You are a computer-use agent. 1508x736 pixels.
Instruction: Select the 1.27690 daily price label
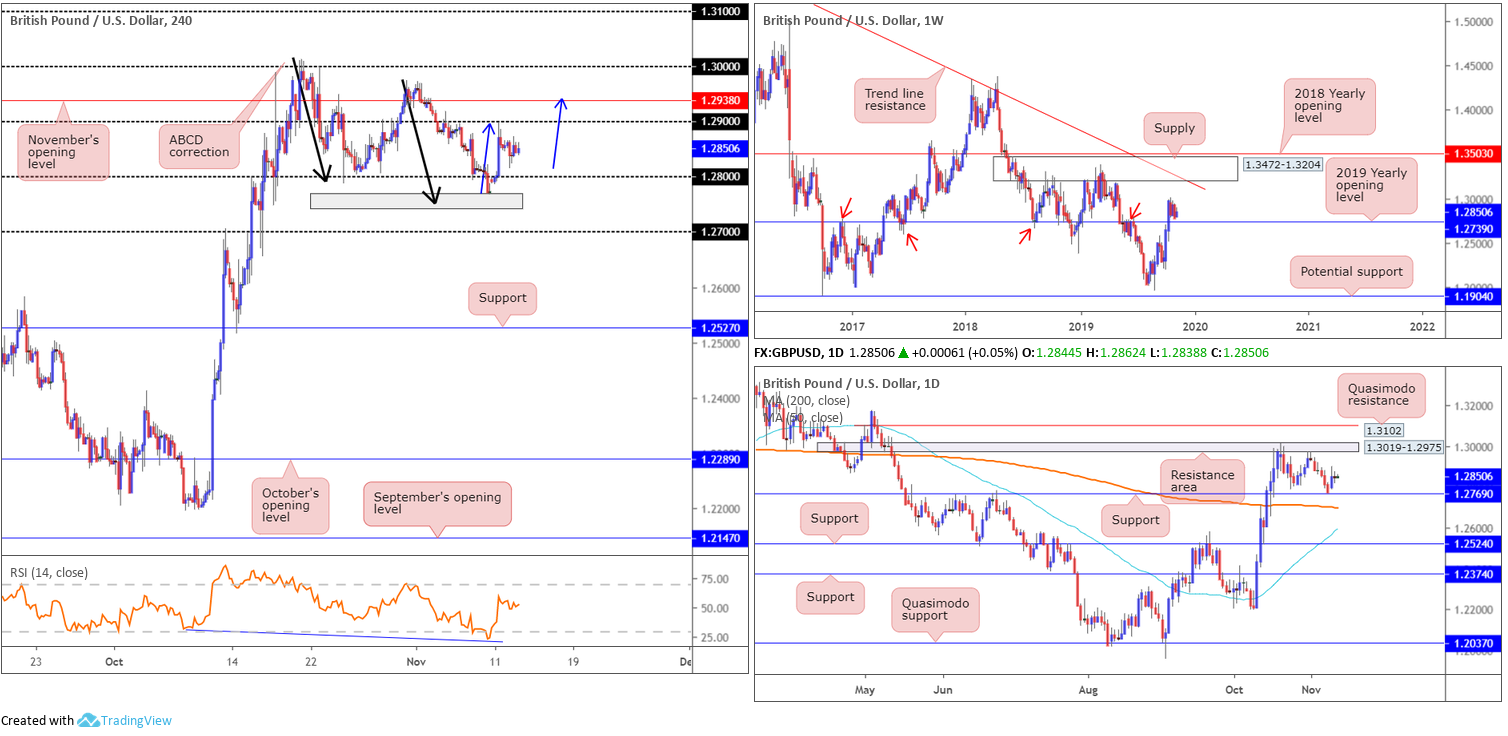[1473, 493]
